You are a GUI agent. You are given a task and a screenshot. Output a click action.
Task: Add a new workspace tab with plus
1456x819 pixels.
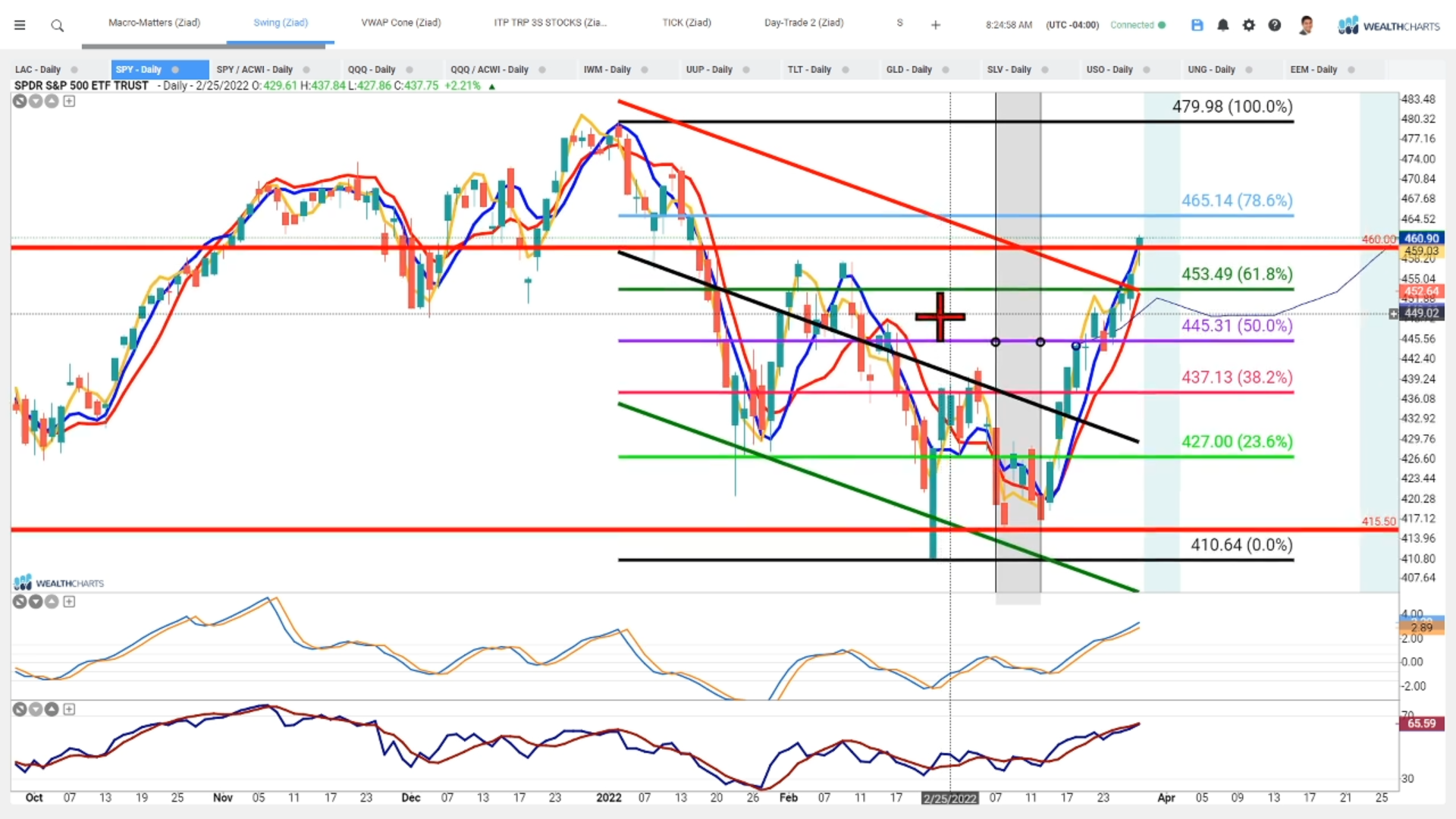coord(936,25)
